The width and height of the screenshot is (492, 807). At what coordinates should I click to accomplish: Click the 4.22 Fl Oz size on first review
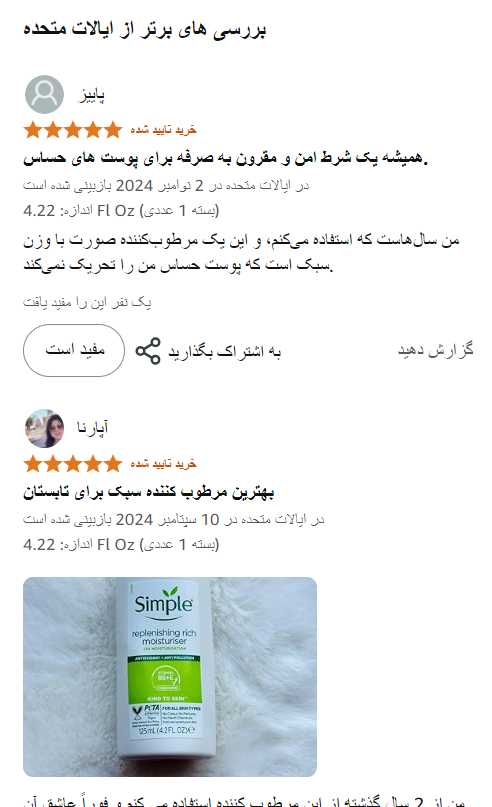coord(121,210)
